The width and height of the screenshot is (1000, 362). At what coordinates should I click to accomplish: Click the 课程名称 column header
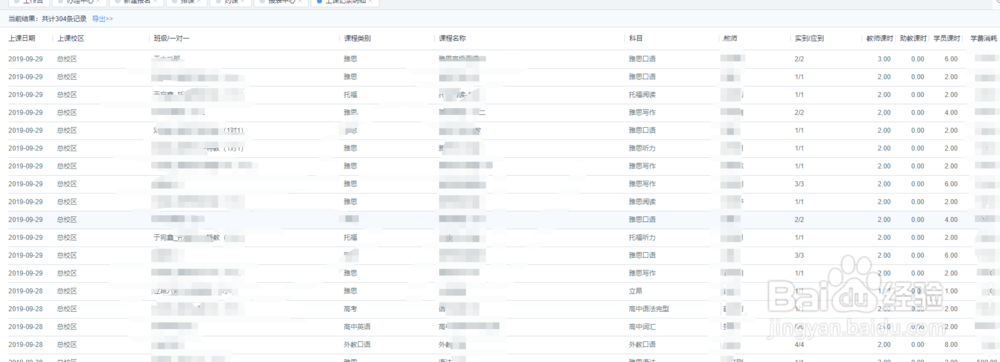[453, 39]
